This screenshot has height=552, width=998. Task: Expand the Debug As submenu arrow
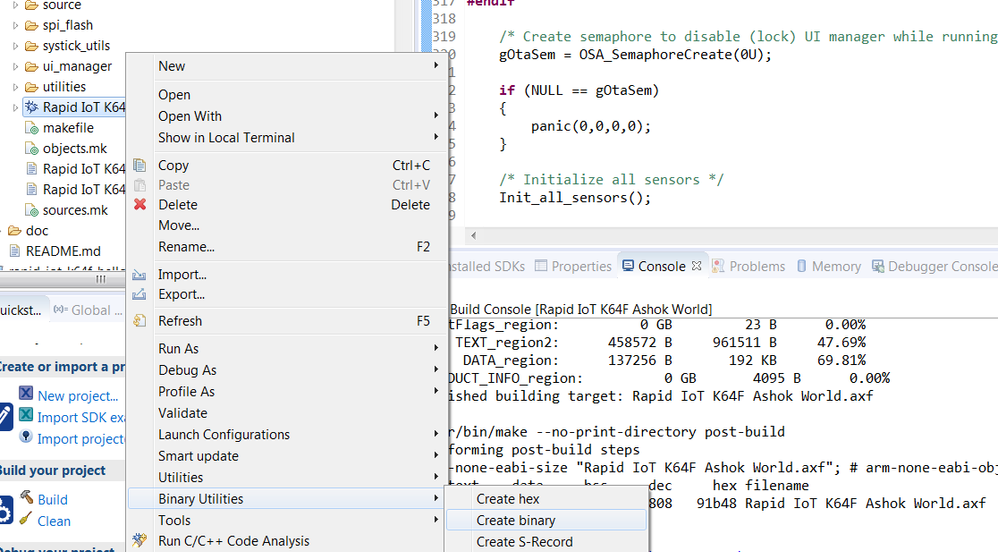[436, 370]
